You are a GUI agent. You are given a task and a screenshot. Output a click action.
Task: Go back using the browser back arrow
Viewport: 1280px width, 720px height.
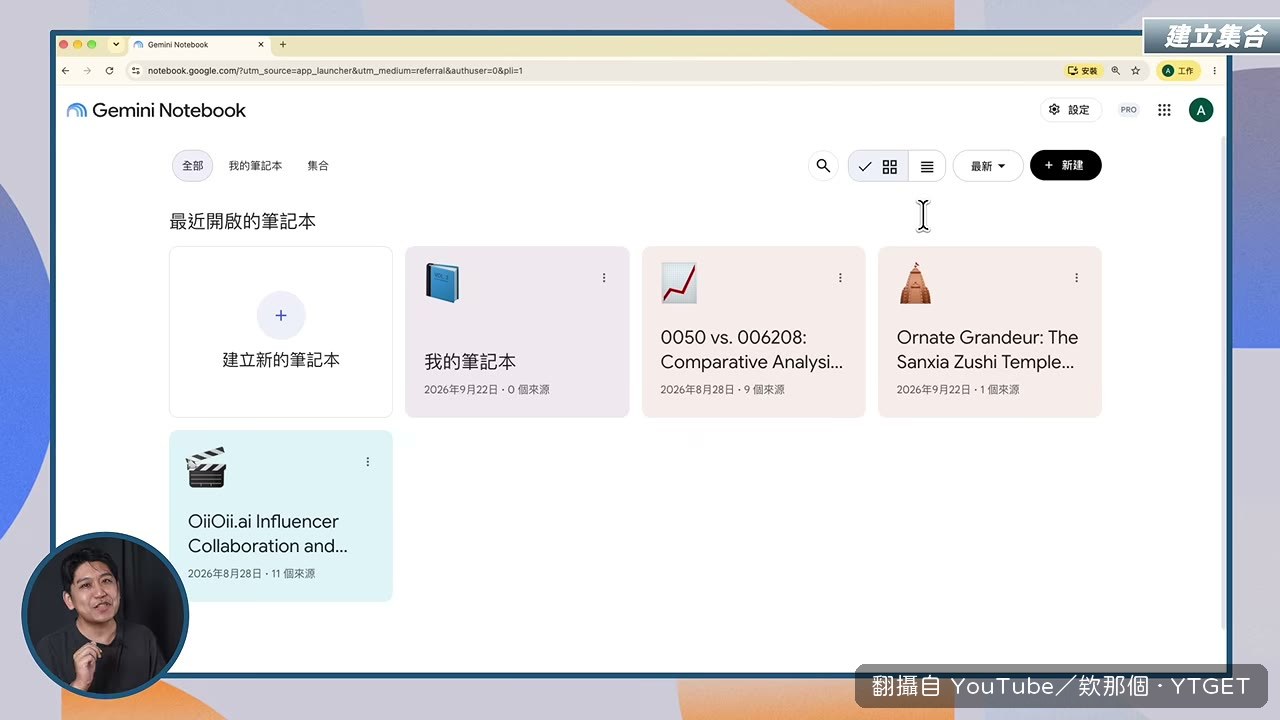click(x=65, y=71)
